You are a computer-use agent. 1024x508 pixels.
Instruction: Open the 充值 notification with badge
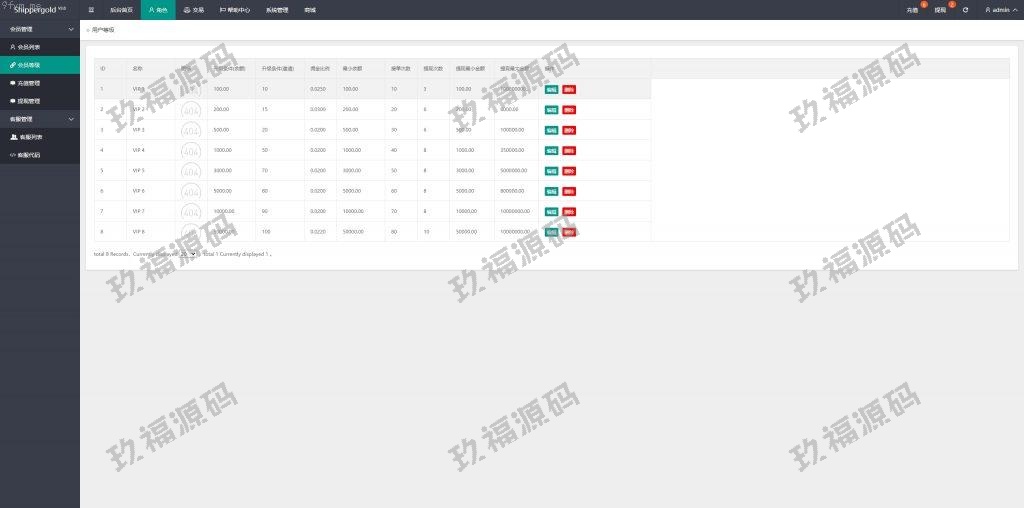912,9
